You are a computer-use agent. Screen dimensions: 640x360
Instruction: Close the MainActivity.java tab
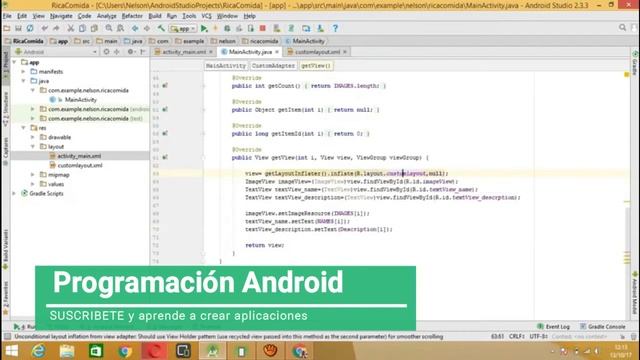click(277, 52)
